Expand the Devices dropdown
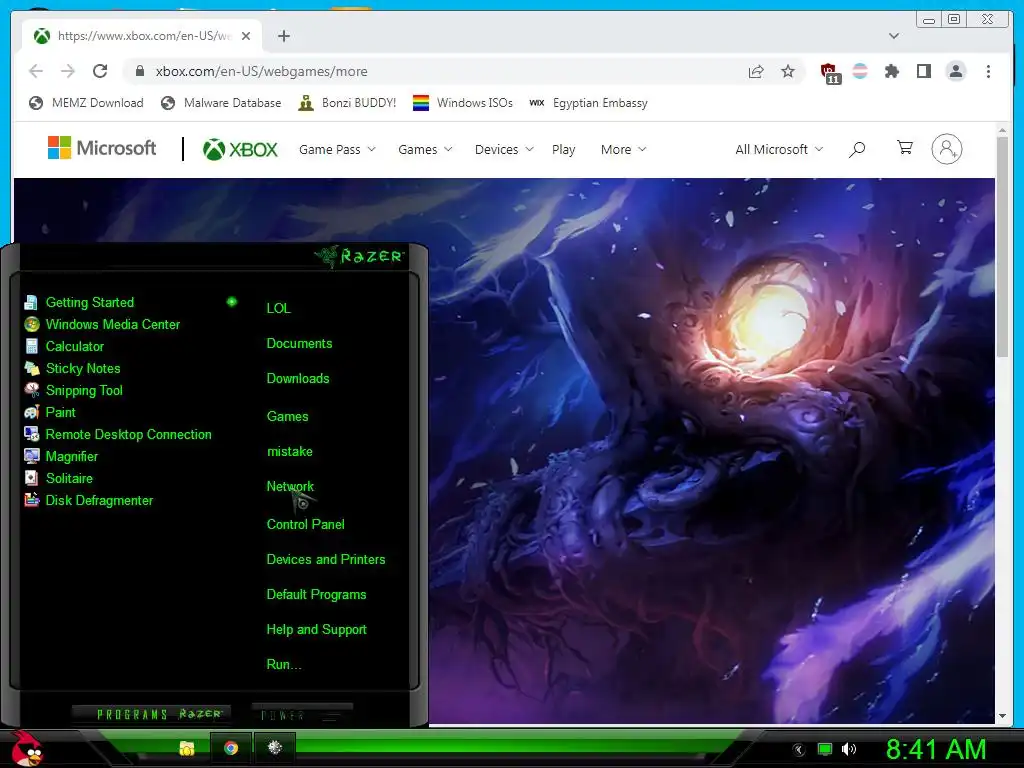 point(504,150)
